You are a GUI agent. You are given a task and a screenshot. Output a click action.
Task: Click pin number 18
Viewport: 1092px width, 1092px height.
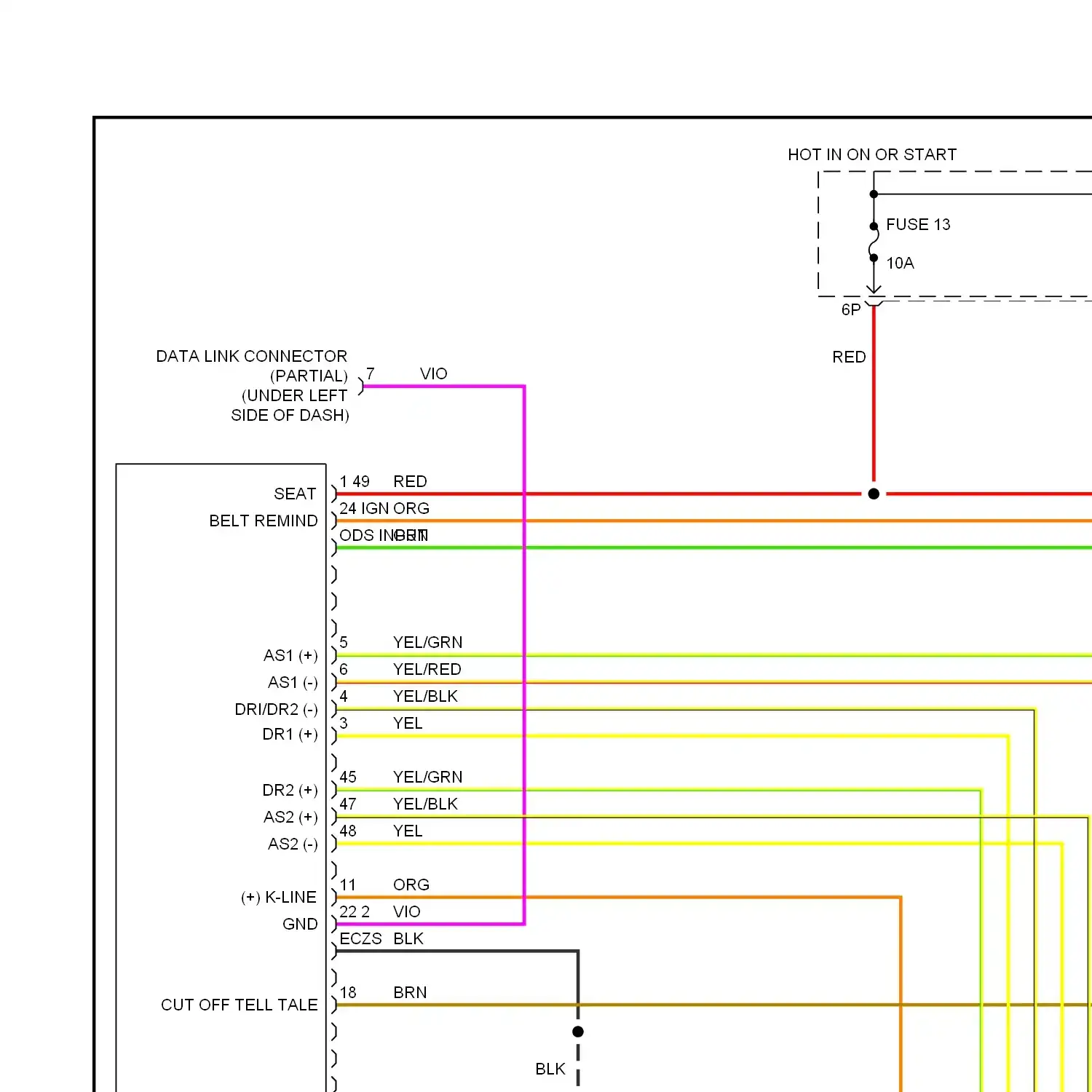pyautogui.click(x=348, y=992)
